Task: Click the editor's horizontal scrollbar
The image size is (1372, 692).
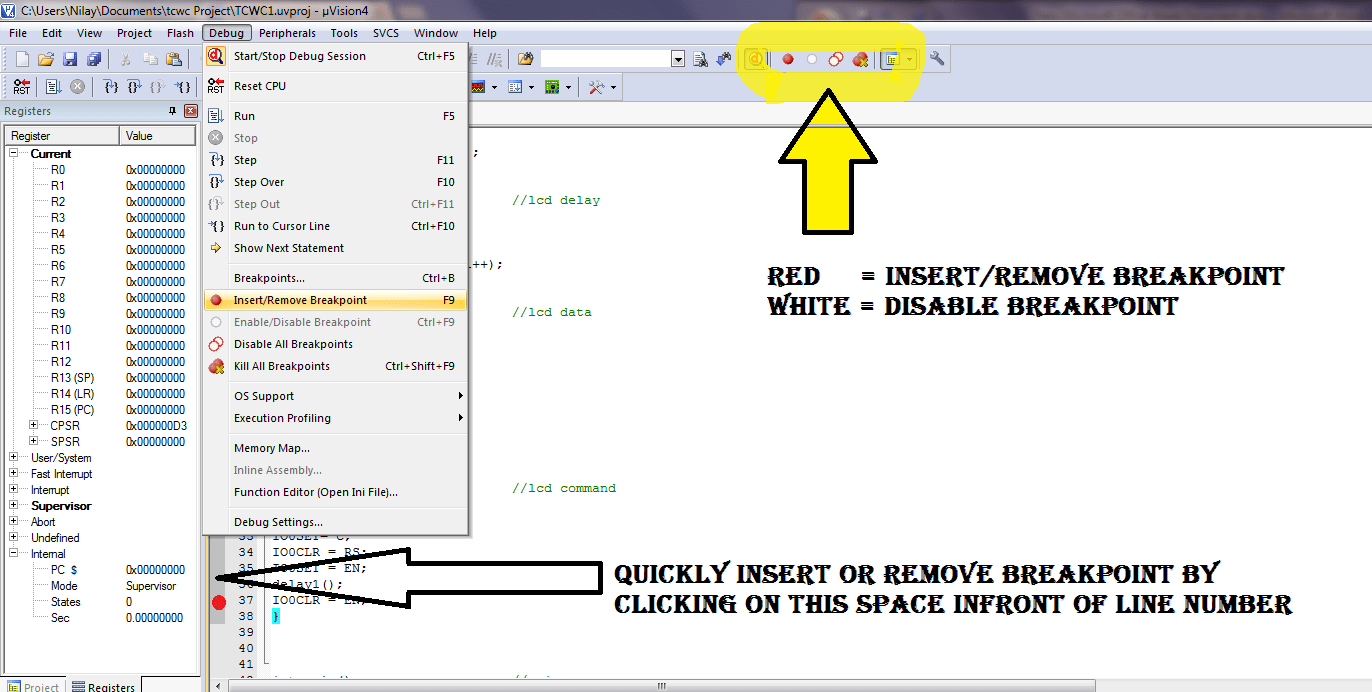Action: pos(660,688)
